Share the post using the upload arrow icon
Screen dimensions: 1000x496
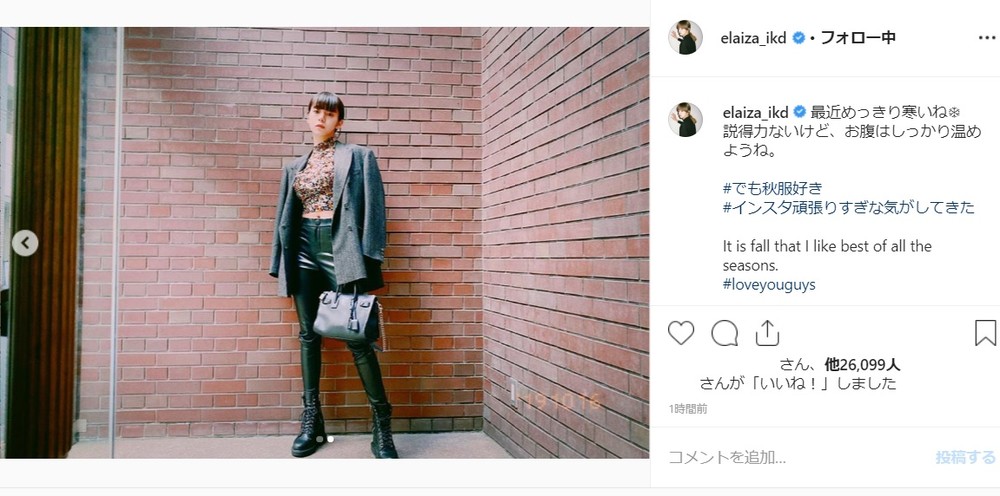[767, 333]
